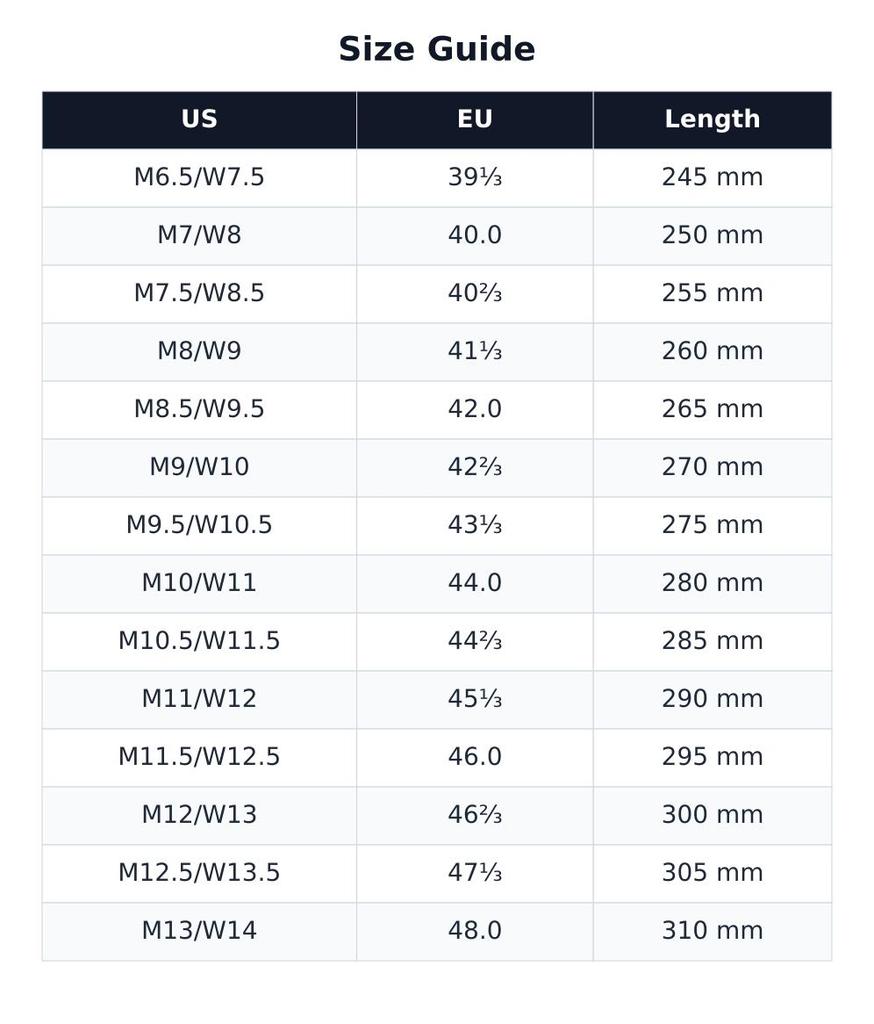Select the 275 mm length value
The height and width of the screenshot is (1024, 874).
click(x=712, y=525)
